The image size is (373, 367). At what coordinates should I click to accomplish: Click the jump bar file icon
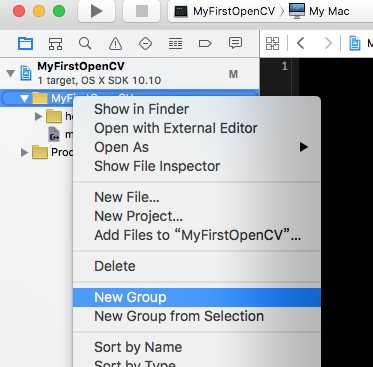coord(355,44)
